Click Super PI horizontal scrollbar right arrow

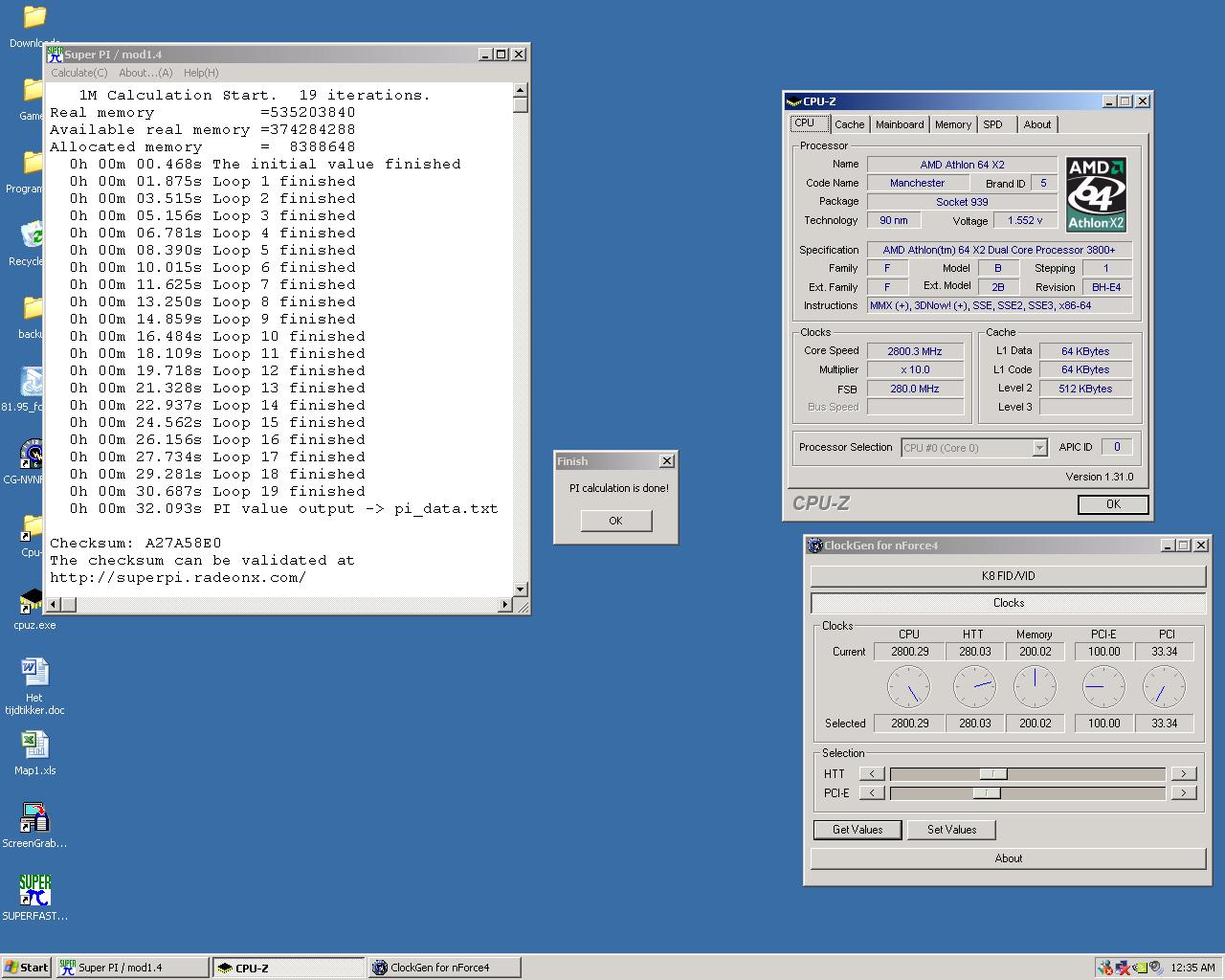505,604
